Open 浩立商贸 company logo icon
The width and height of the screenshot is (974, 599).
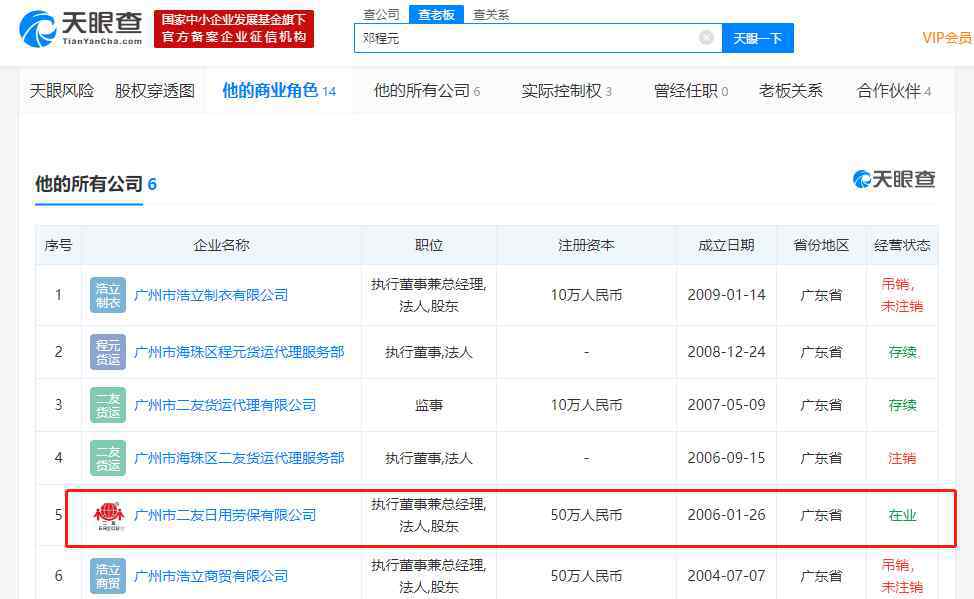[107, 576]
